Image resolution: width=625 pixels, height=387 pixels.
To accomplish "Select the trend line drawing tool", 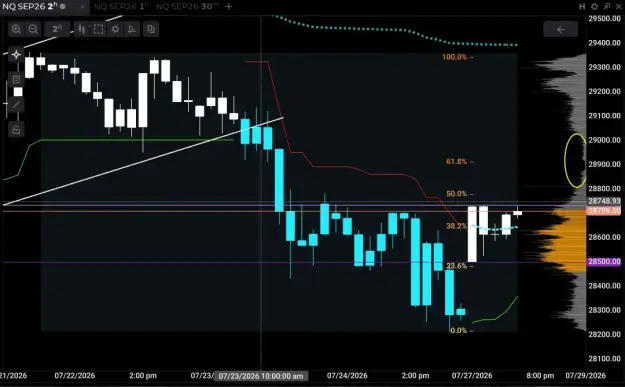I will point(16,104).
